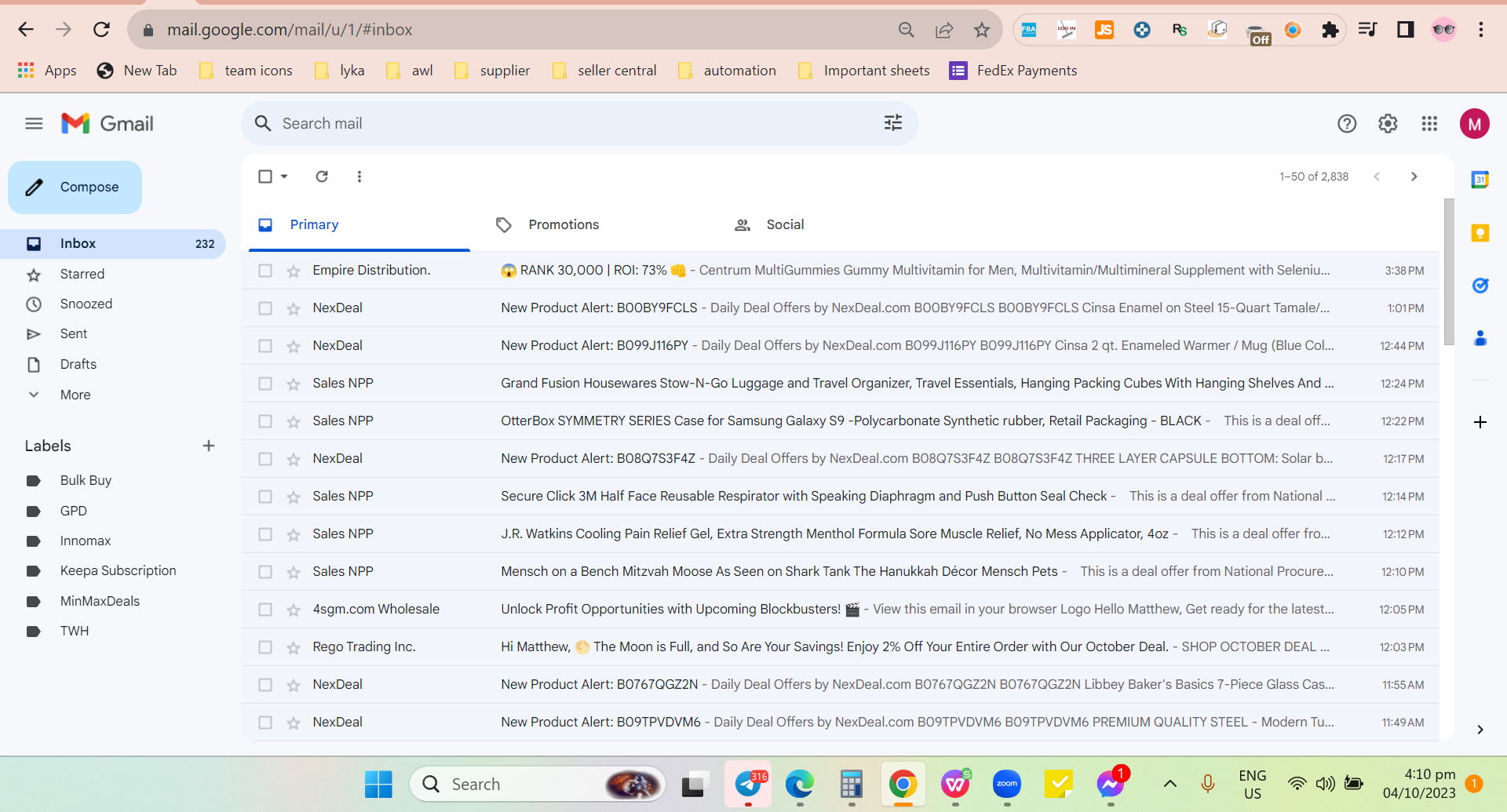Open Telegram from the taskbar
This screenshot has height=812, width=1507.
(748, 783)
